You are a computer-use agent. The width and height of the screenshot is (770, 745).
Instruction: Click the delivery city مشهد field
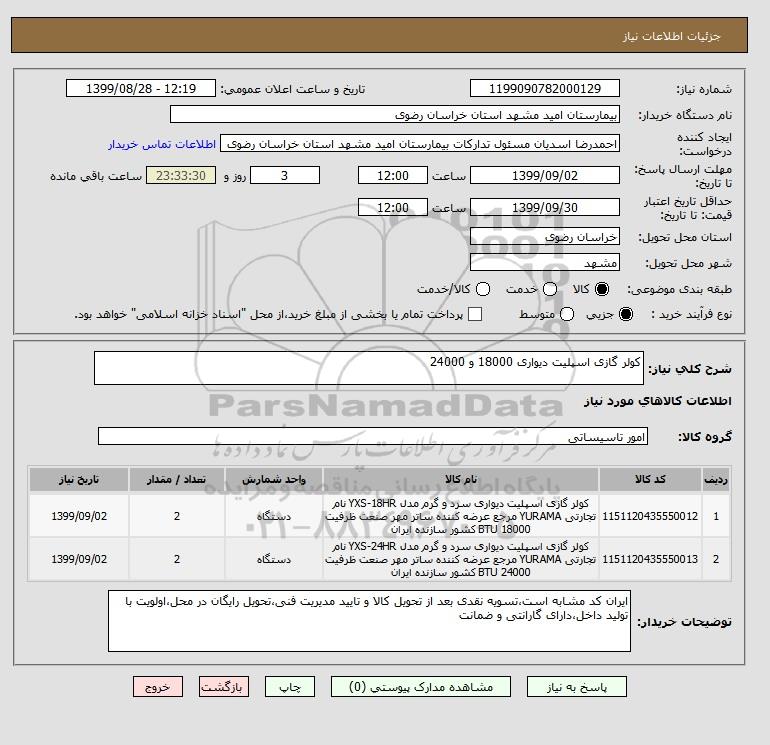point(545,263)
